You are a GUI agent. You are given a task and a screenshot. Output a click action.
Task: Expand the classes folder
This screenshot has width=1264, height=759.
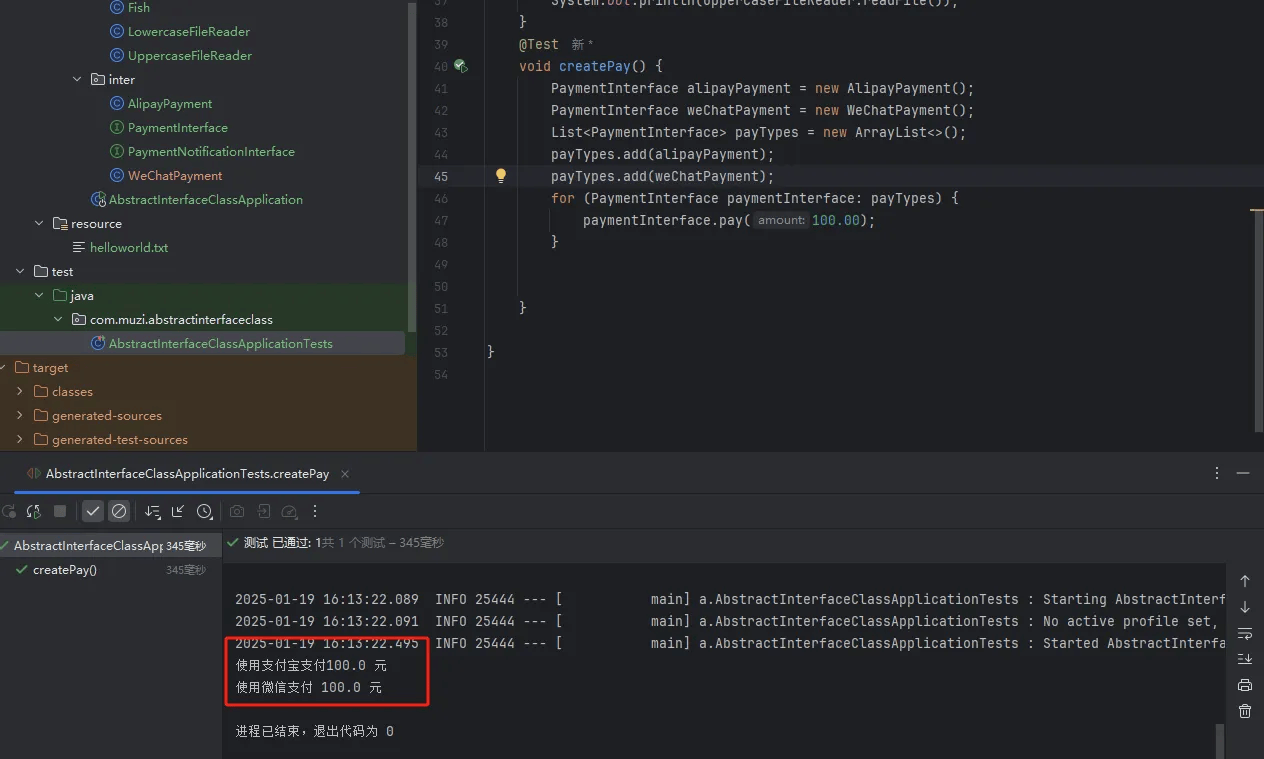(21, 391)
